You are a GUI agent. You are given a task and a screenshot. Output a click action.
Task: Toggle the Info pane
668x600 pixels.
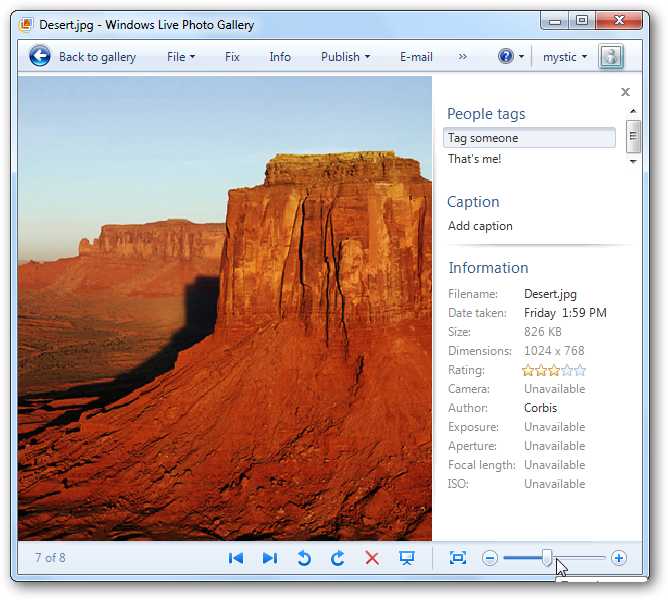280,57
